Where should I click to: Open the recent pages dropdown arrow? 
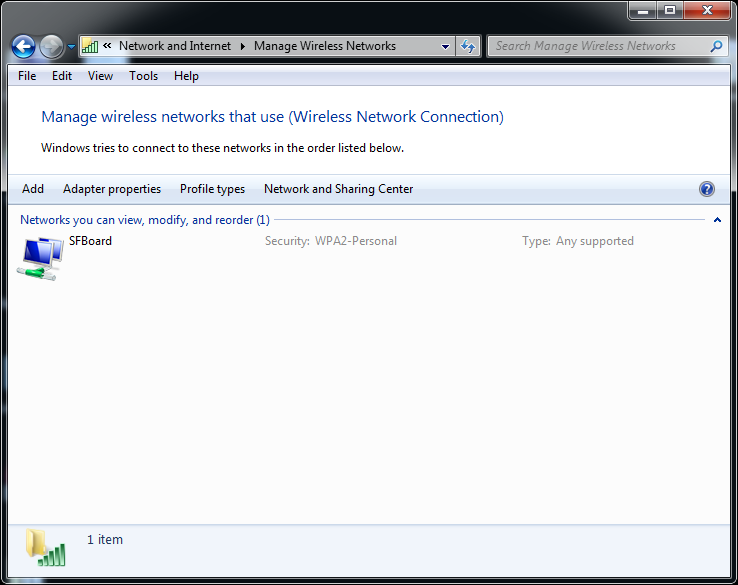point(71,47)
